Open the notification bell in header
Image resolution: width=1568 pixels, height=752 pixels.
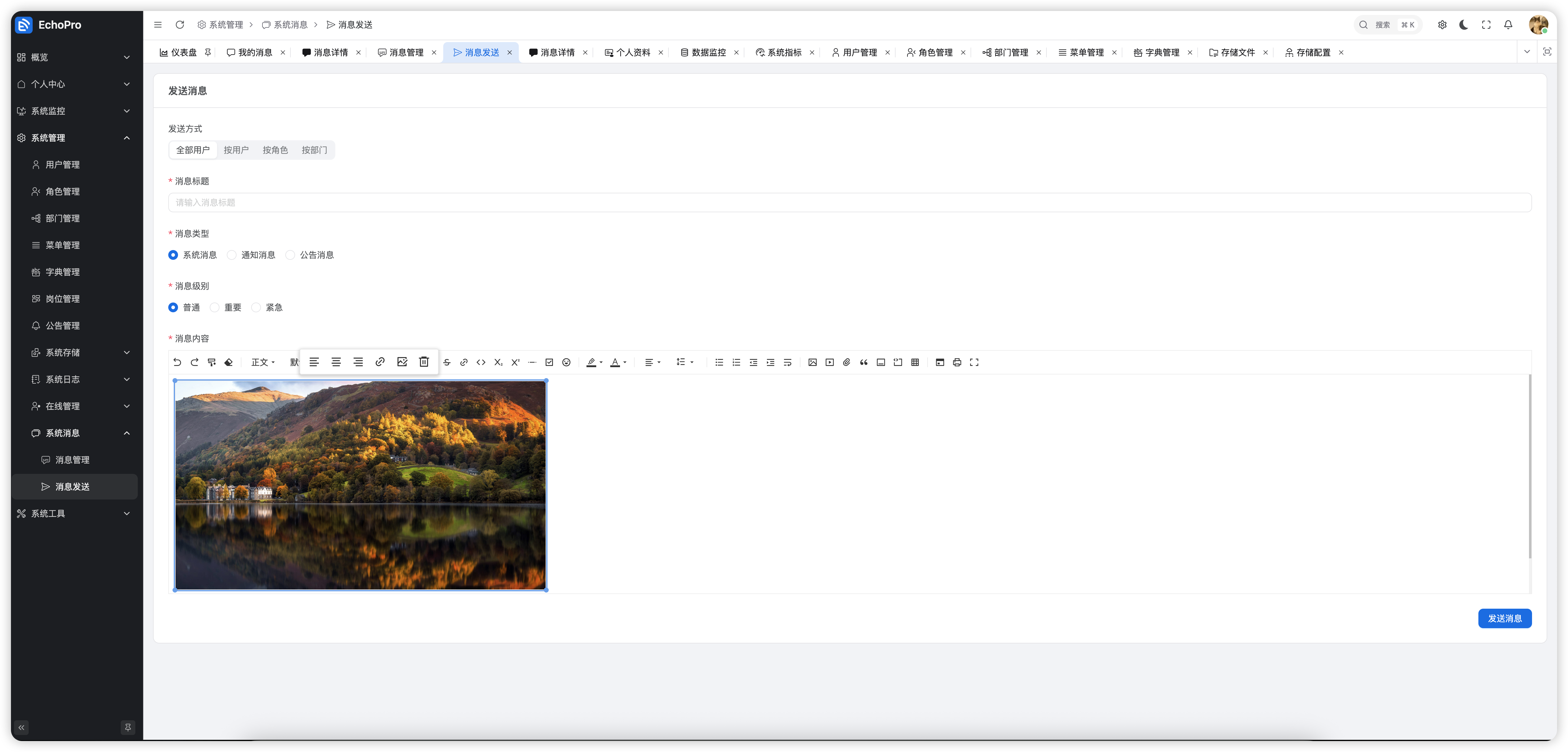coord(1508,25)
